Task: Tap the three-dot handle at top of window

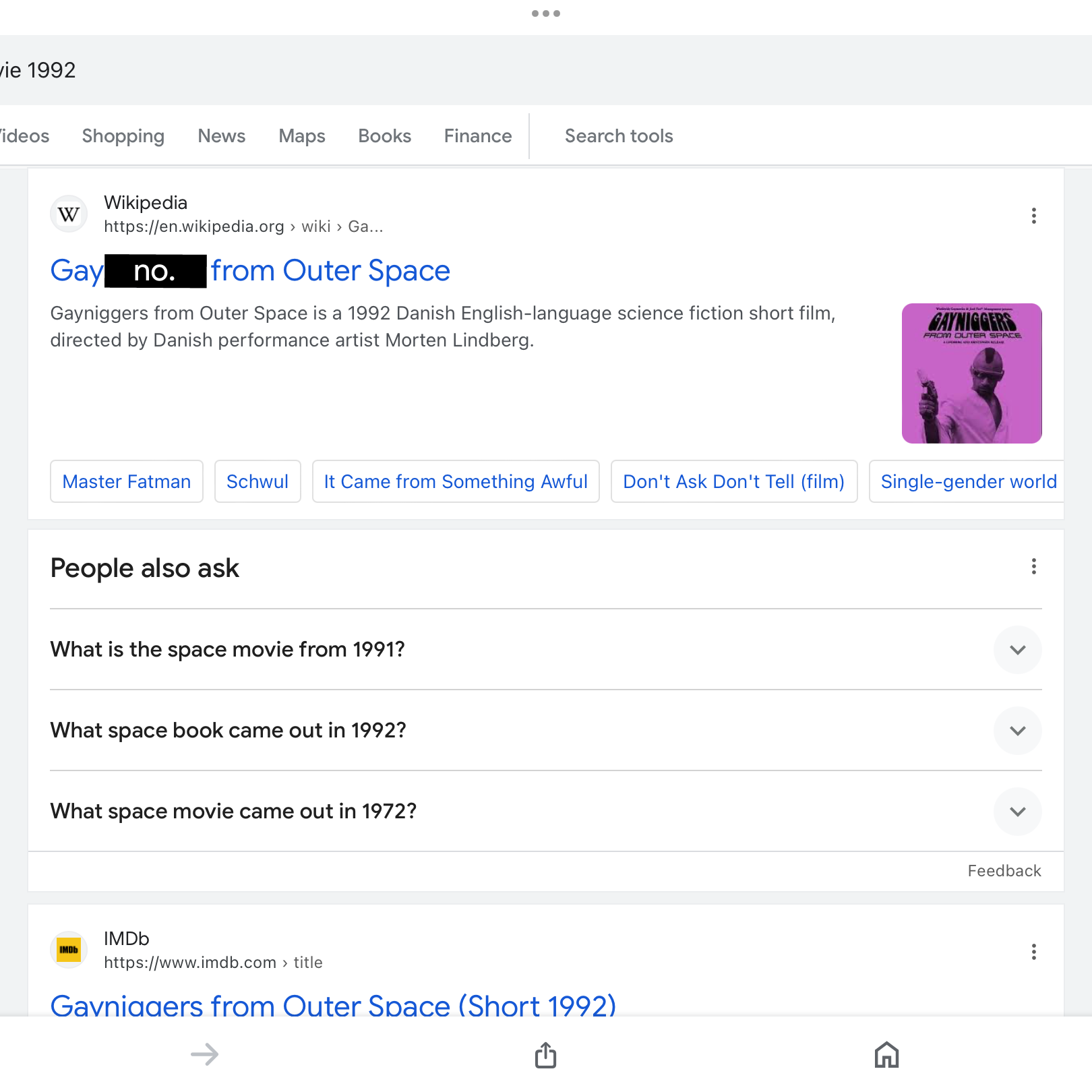Action: tap(545, 13)
